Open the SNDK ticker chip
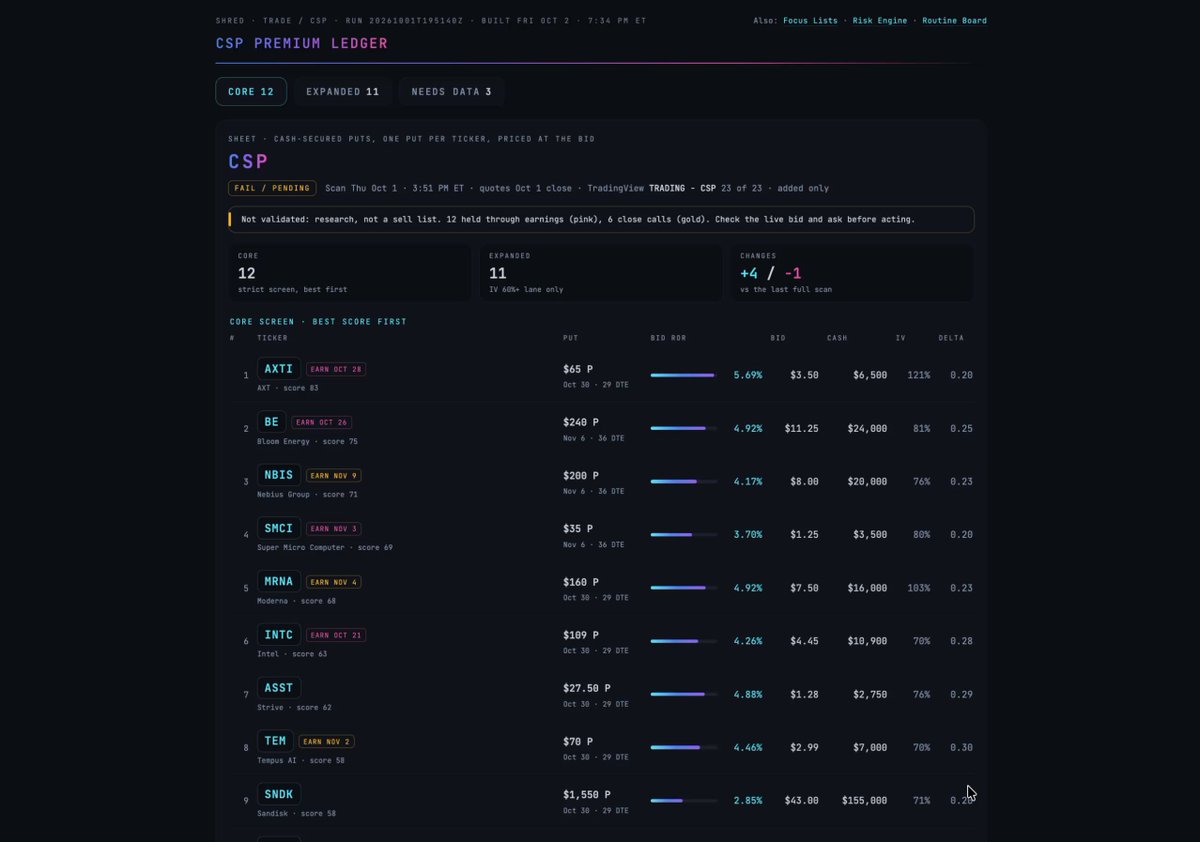The height and width of the screenshot is (842, 1200). coord(279,794)
